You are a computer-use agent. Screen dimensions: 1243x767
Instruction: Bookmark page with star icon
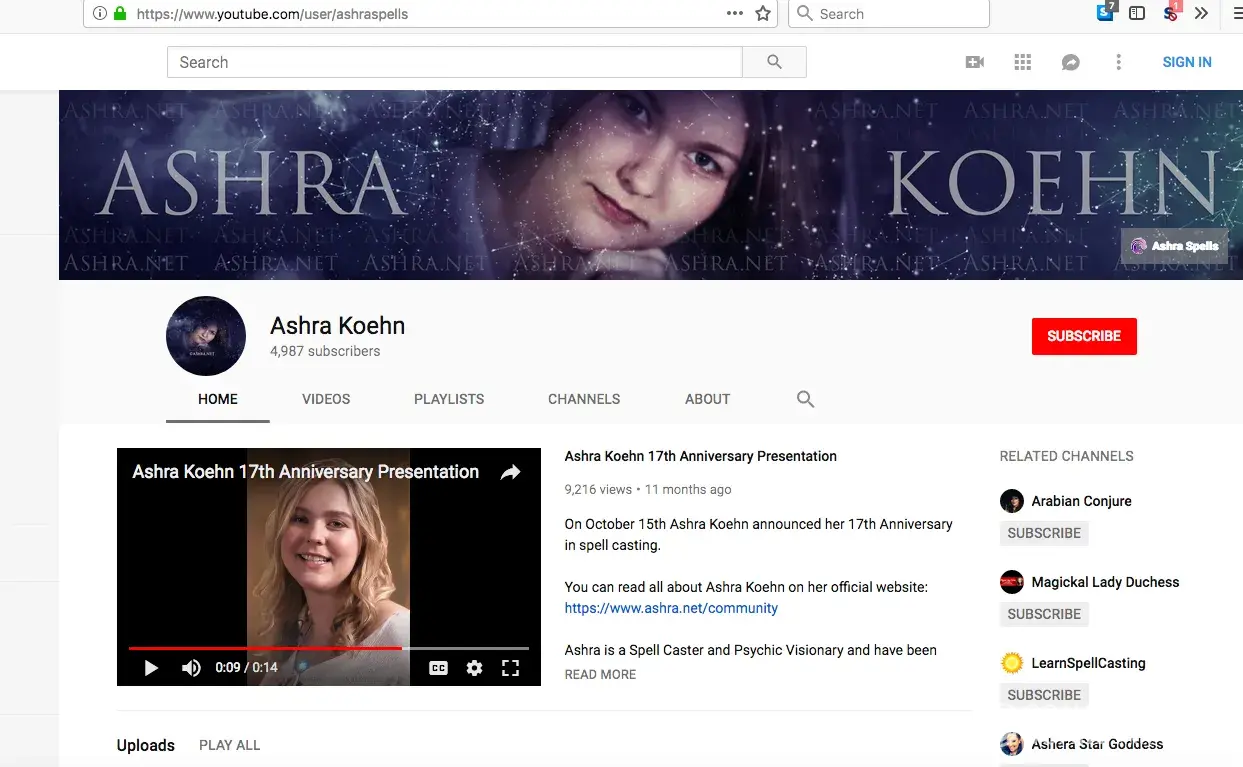point(763,14)
